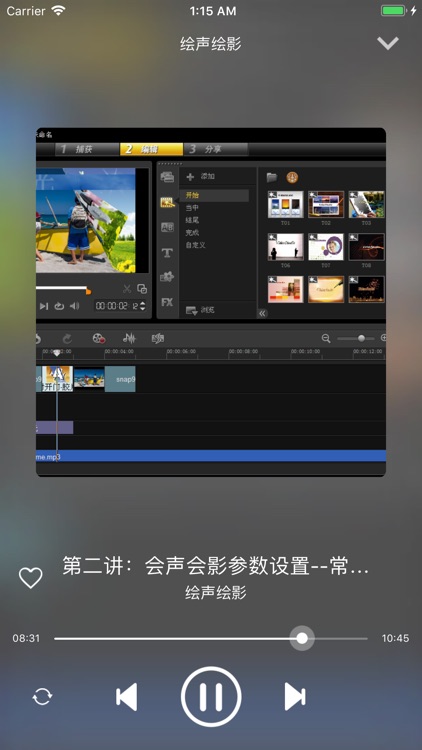This screenshot has width=422, height=750.
Task: Click the playback progress slider knob
Action: click(302, 638)
